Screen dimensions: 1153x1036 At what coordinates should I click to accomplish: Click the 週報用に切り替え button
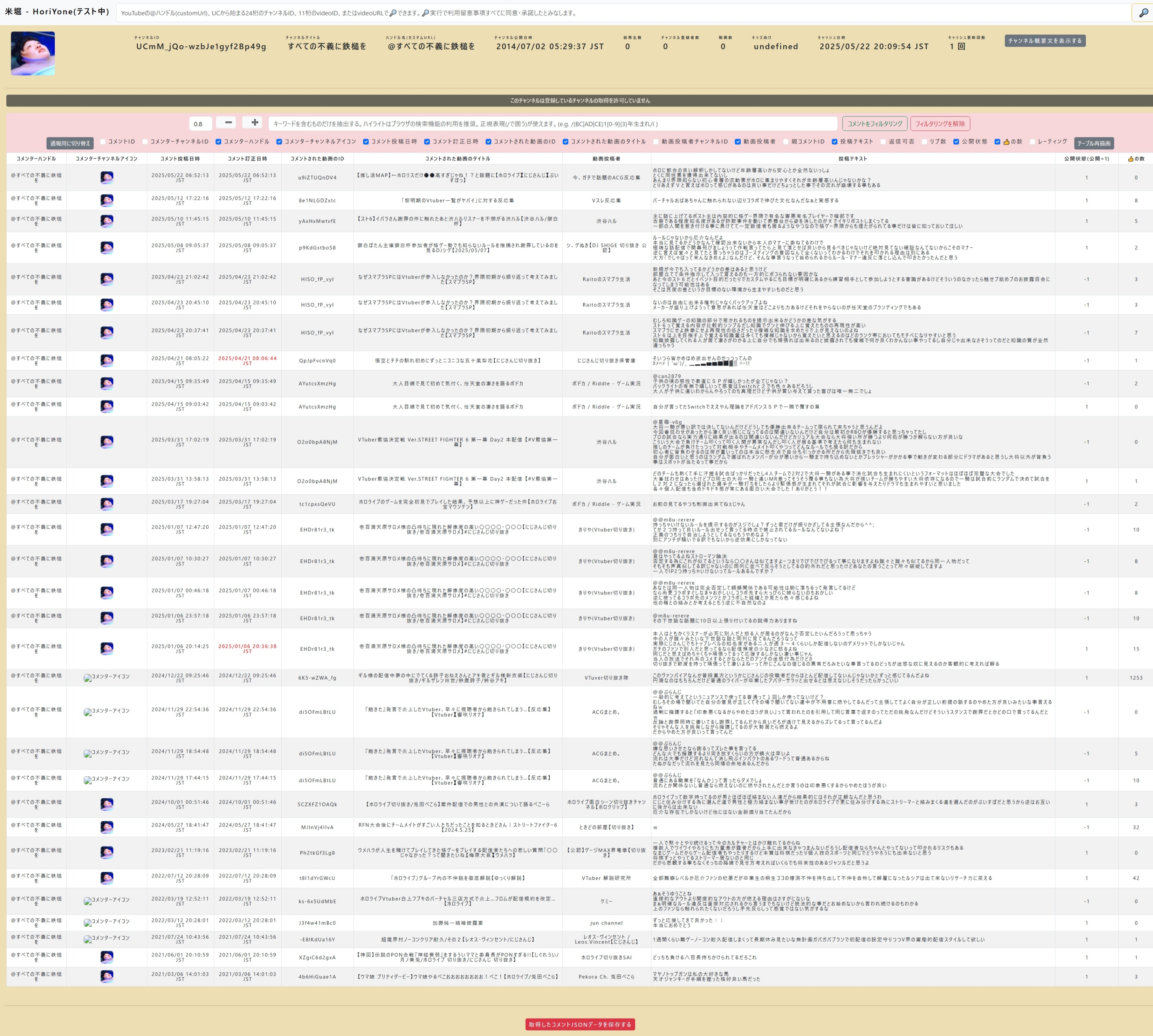(x=70, y=143)
